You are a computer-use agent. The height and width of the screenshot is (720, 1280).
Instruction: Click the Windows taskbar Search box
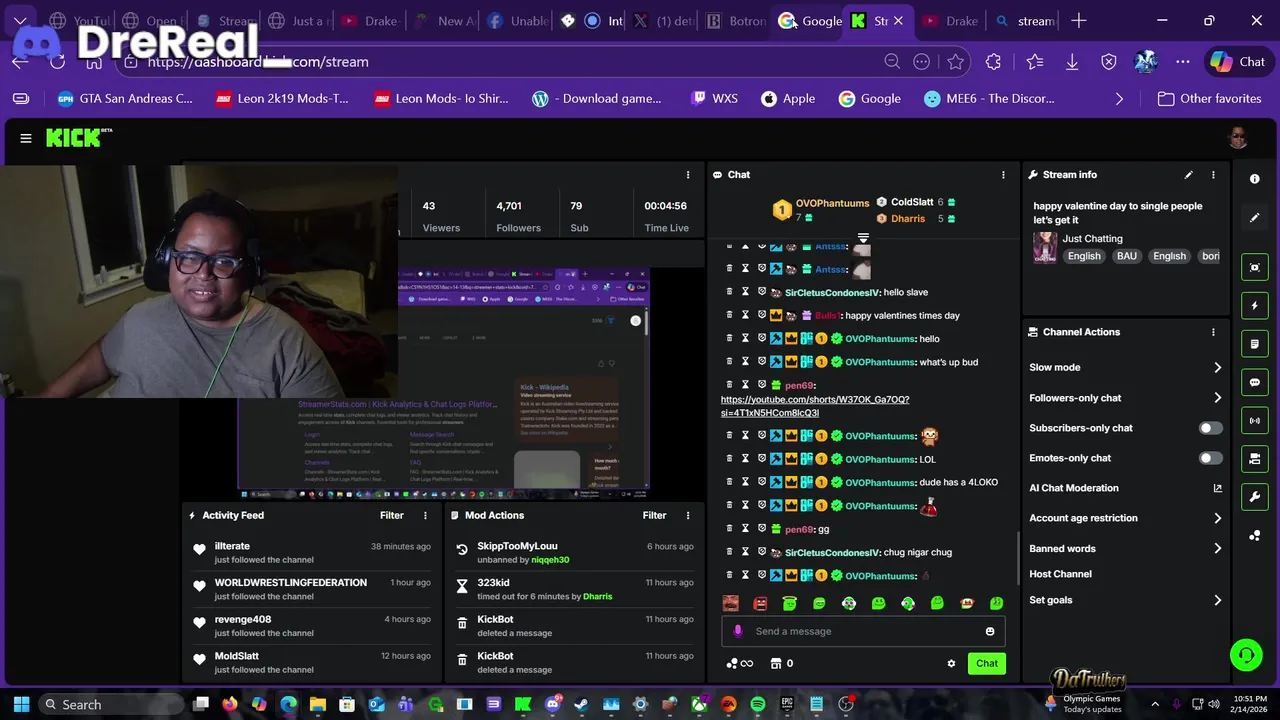(112, 704)
